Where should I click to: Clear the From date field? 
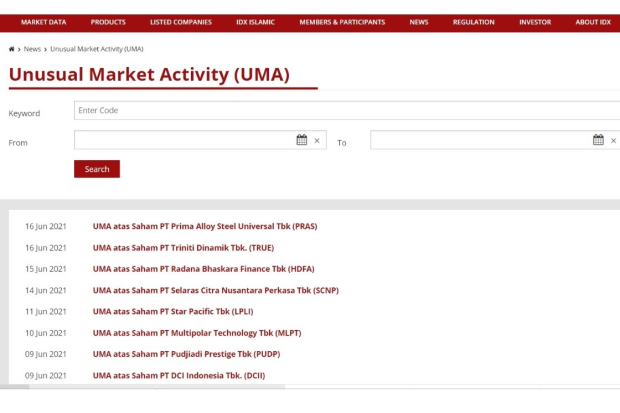[x=317, y=140]
